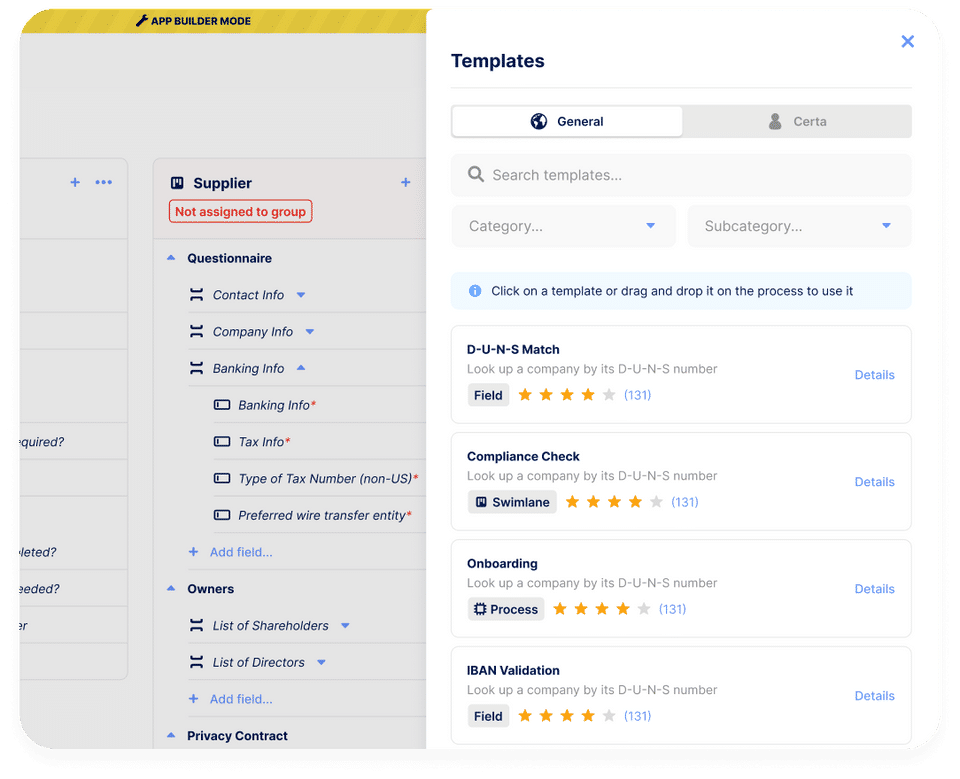The height and width of the screenshot is (779, 960).
Task: Select the Compliance Check template title
Action: coord(523,456)
